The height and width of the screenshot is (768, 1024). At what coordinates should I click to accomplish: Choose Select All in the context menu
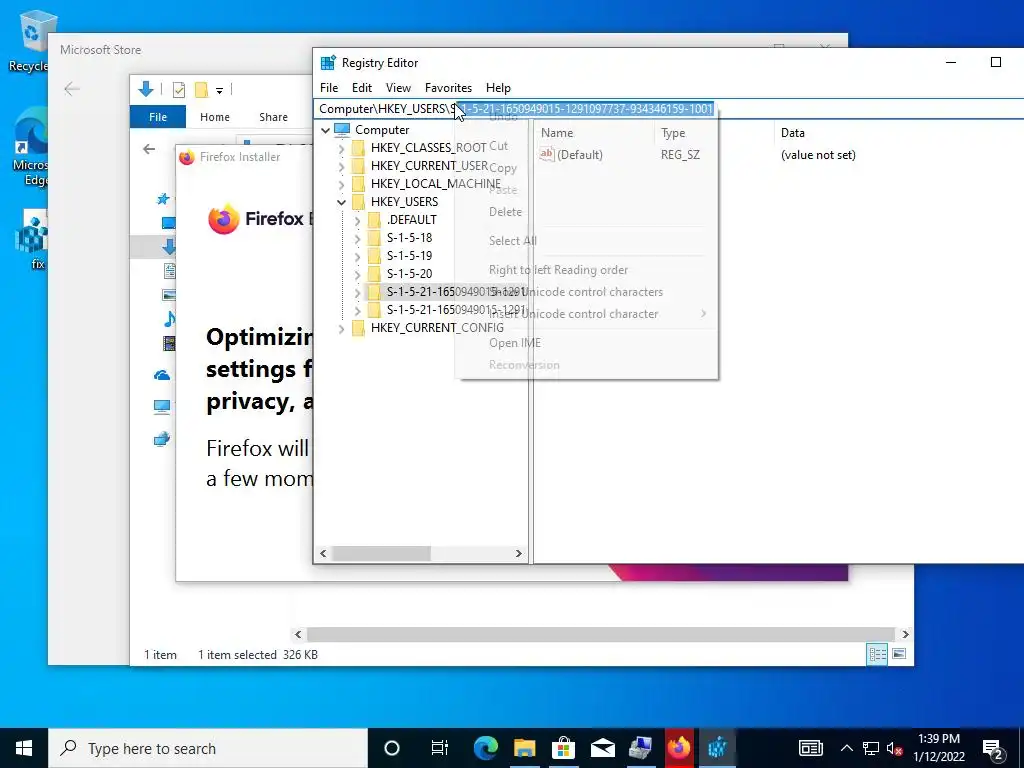click(x=513, y=241)
